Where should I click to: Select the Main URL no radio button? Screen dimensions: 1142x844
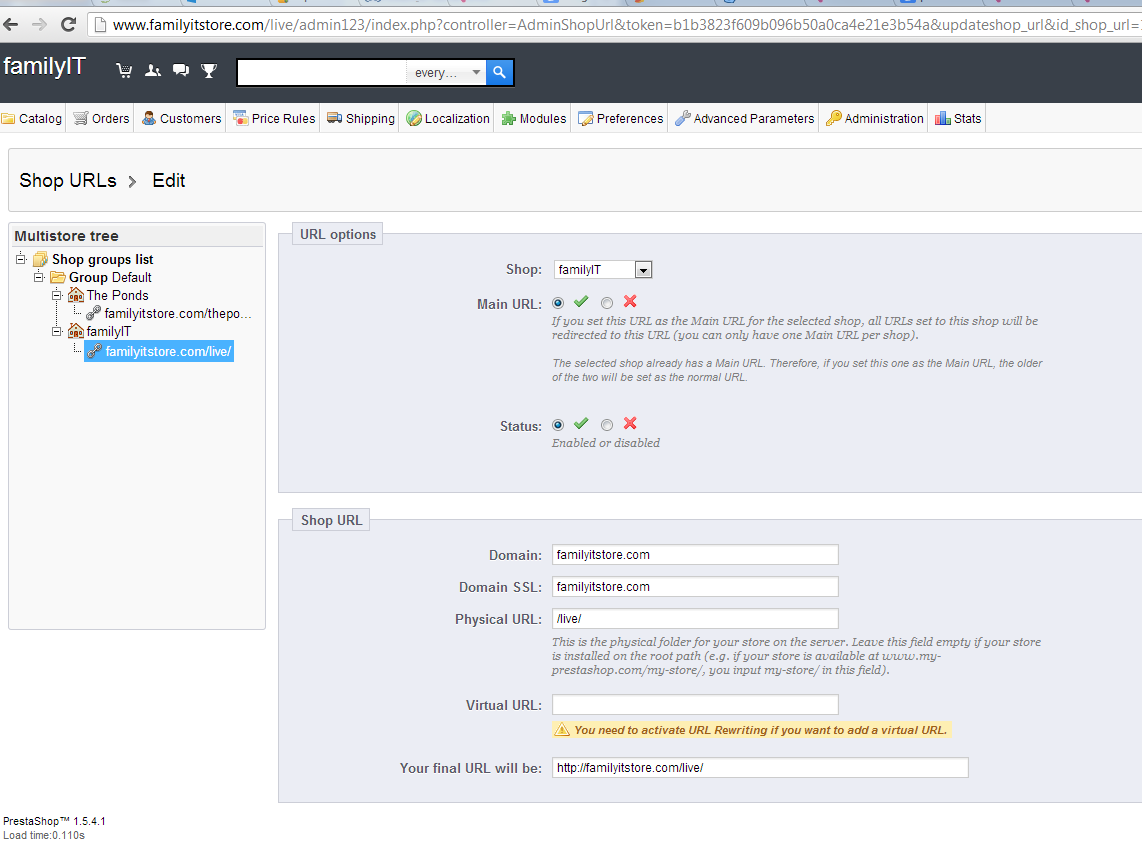click(x=607, y=303)
